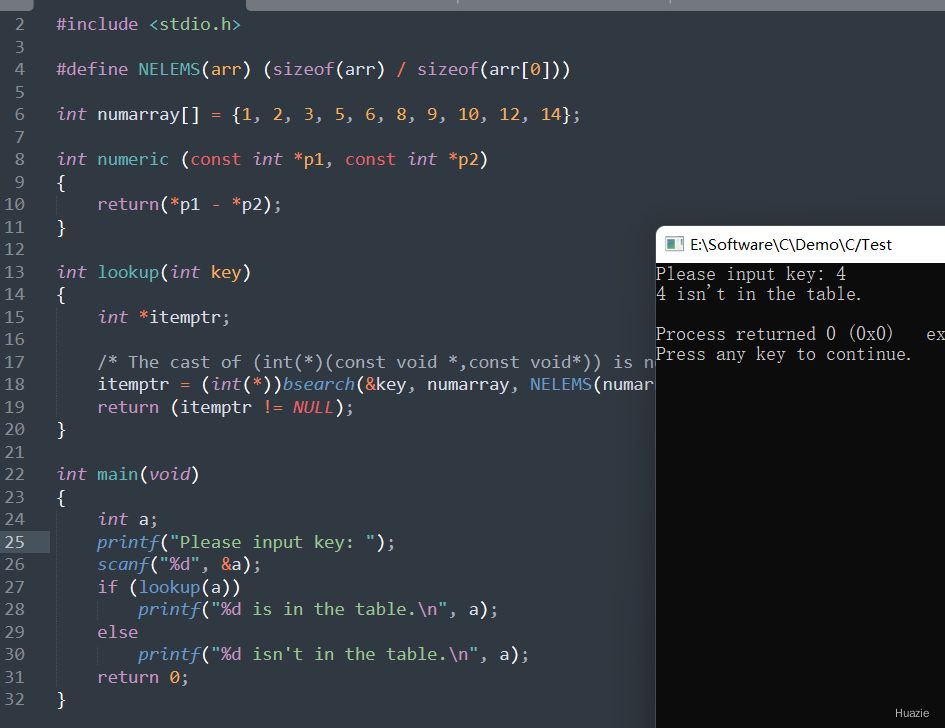Screen dimensions: 945x728
Task: Click the main function name on line 22
Action: [x=118, y=474]
